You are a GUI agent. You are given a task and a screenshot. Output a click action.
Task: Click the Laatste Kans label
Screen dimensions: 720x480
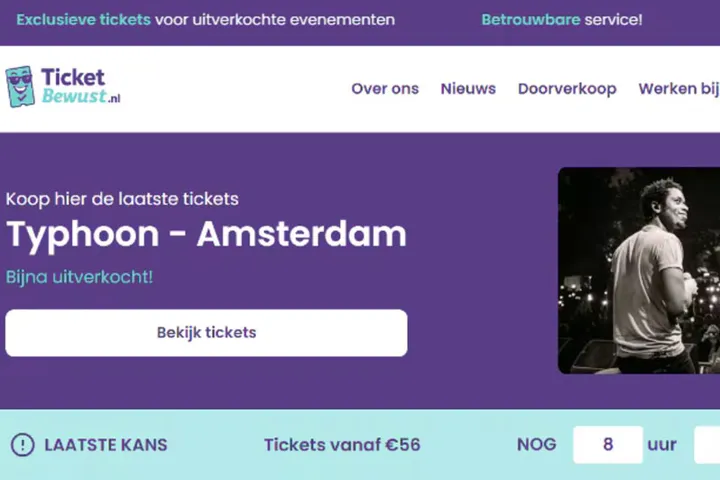coord(106,445)
